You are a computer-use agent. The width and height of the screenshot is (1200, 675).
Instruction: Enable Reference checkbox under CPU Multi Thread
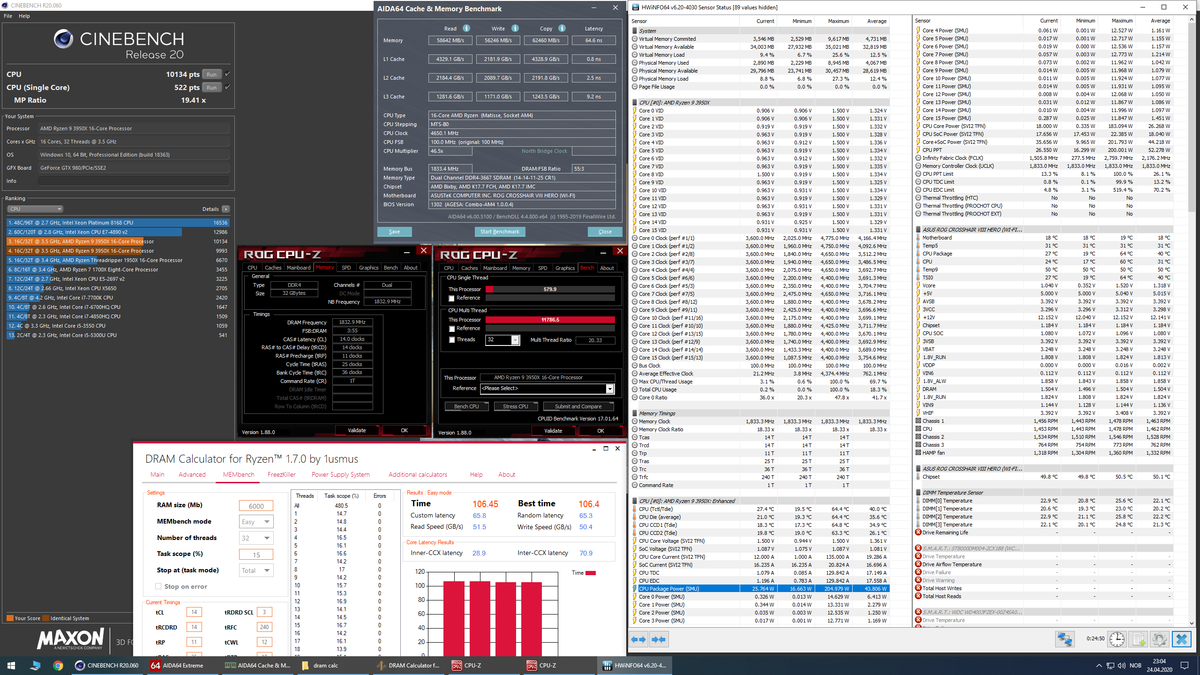coord(452,328)
